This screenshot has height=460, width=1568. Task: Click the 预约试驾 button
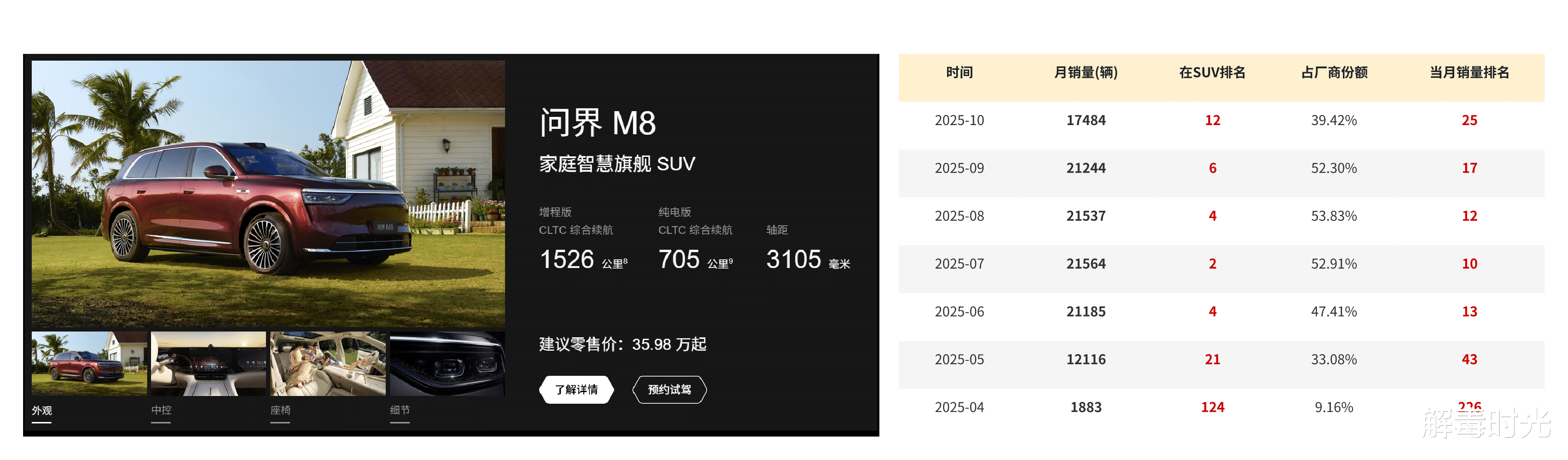tap(669, 389)
